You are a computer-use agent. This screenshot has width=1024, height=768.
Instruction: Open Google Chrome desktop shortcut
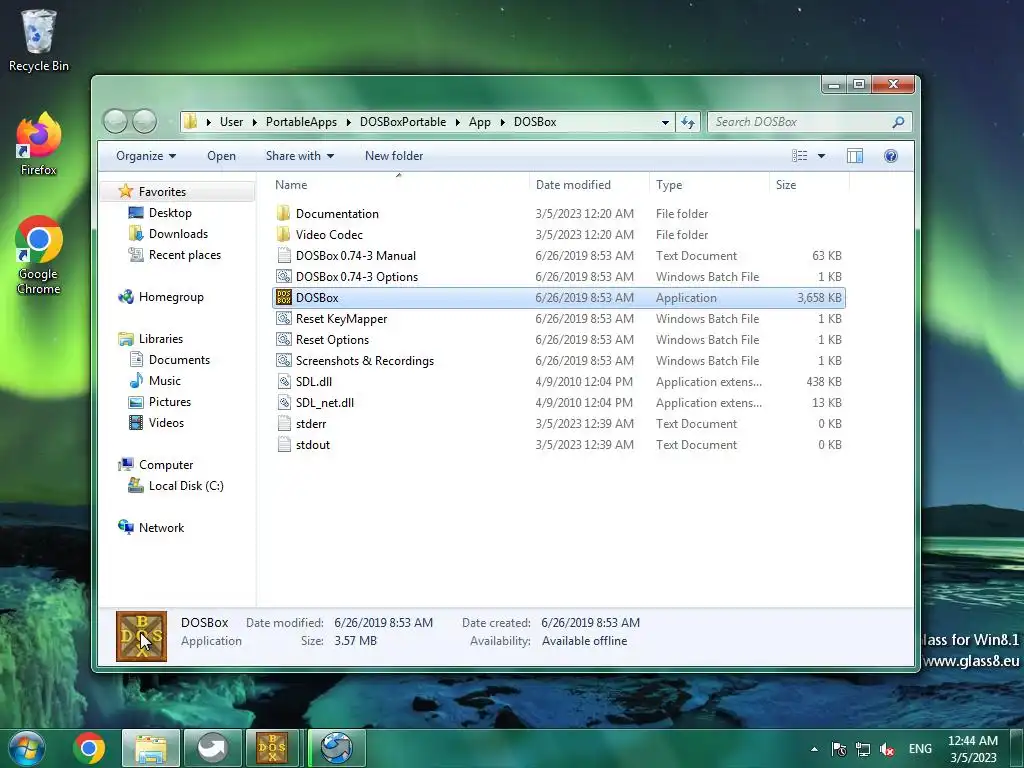pyautogui.click(x=39, y=255)
